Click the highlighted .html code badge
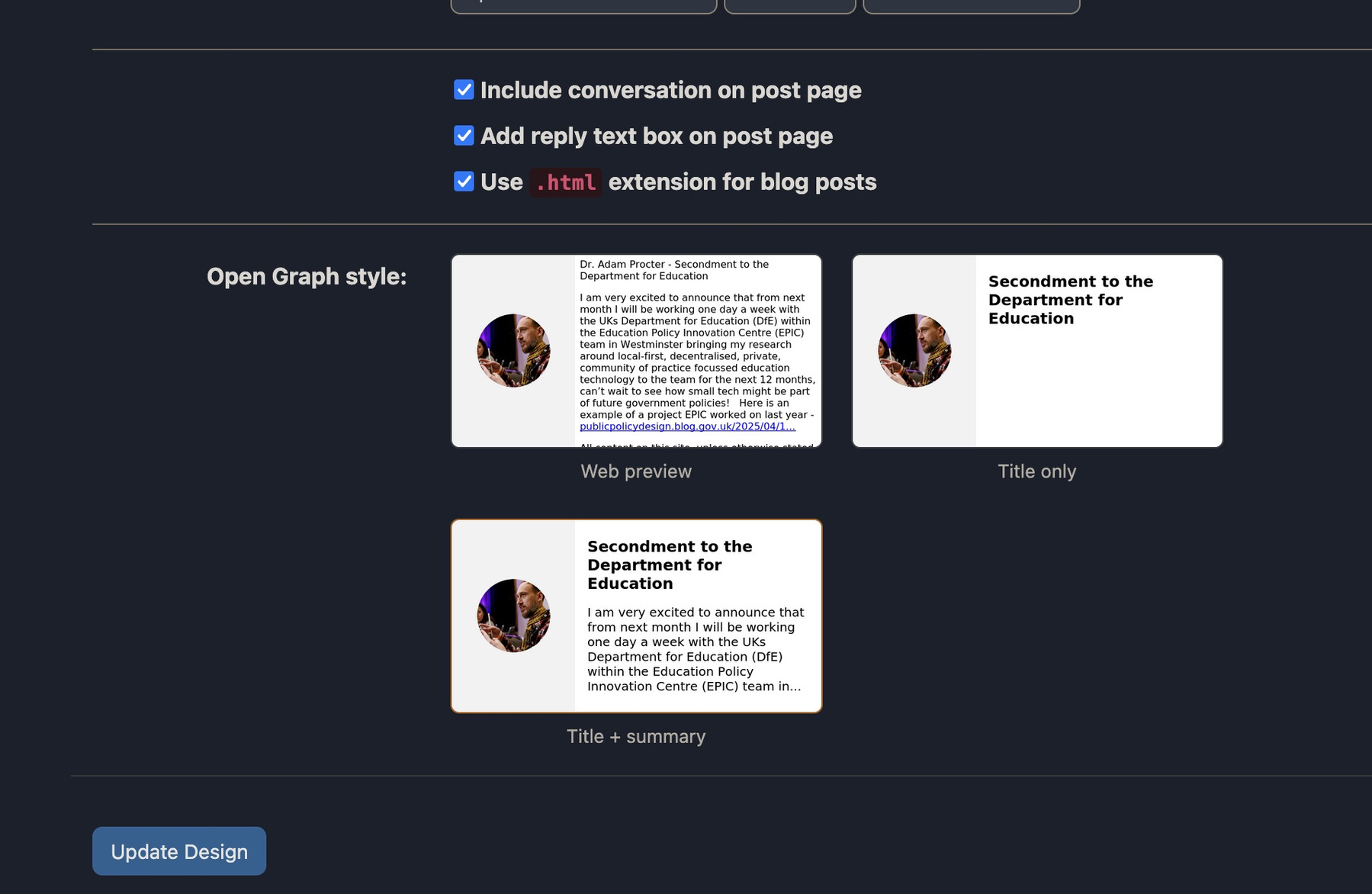Image resolution: width=1372 pixels, height=894 pixels. point(566,182)
